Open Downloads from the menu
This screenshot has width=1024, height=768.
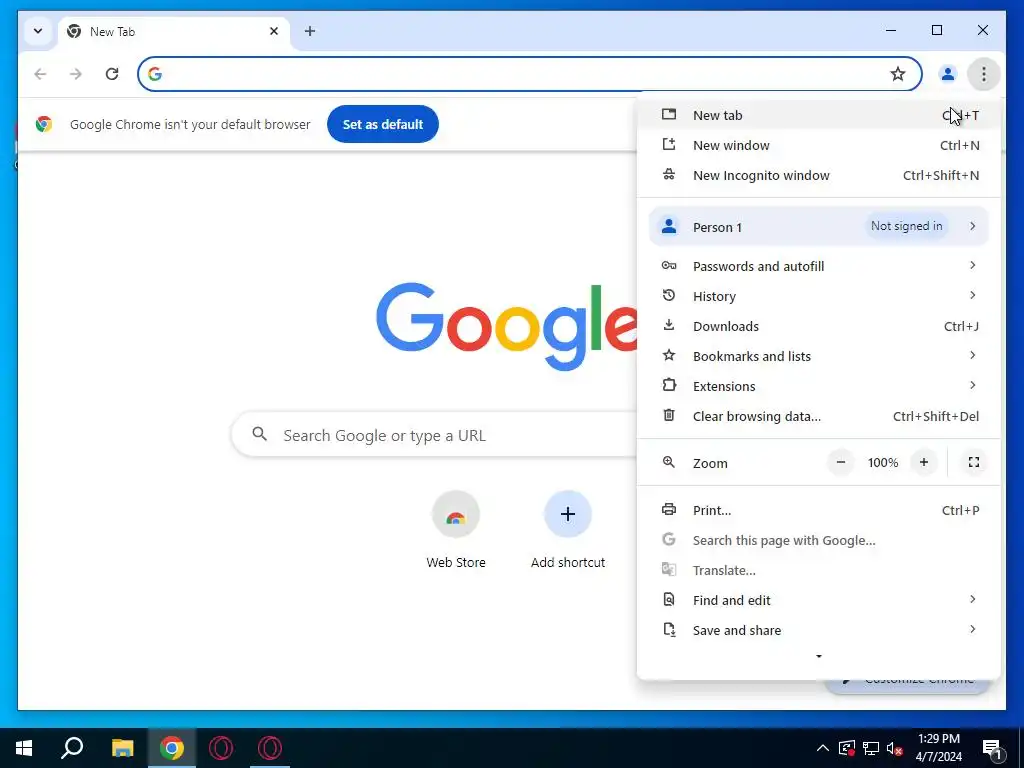(x=818, y=326)
